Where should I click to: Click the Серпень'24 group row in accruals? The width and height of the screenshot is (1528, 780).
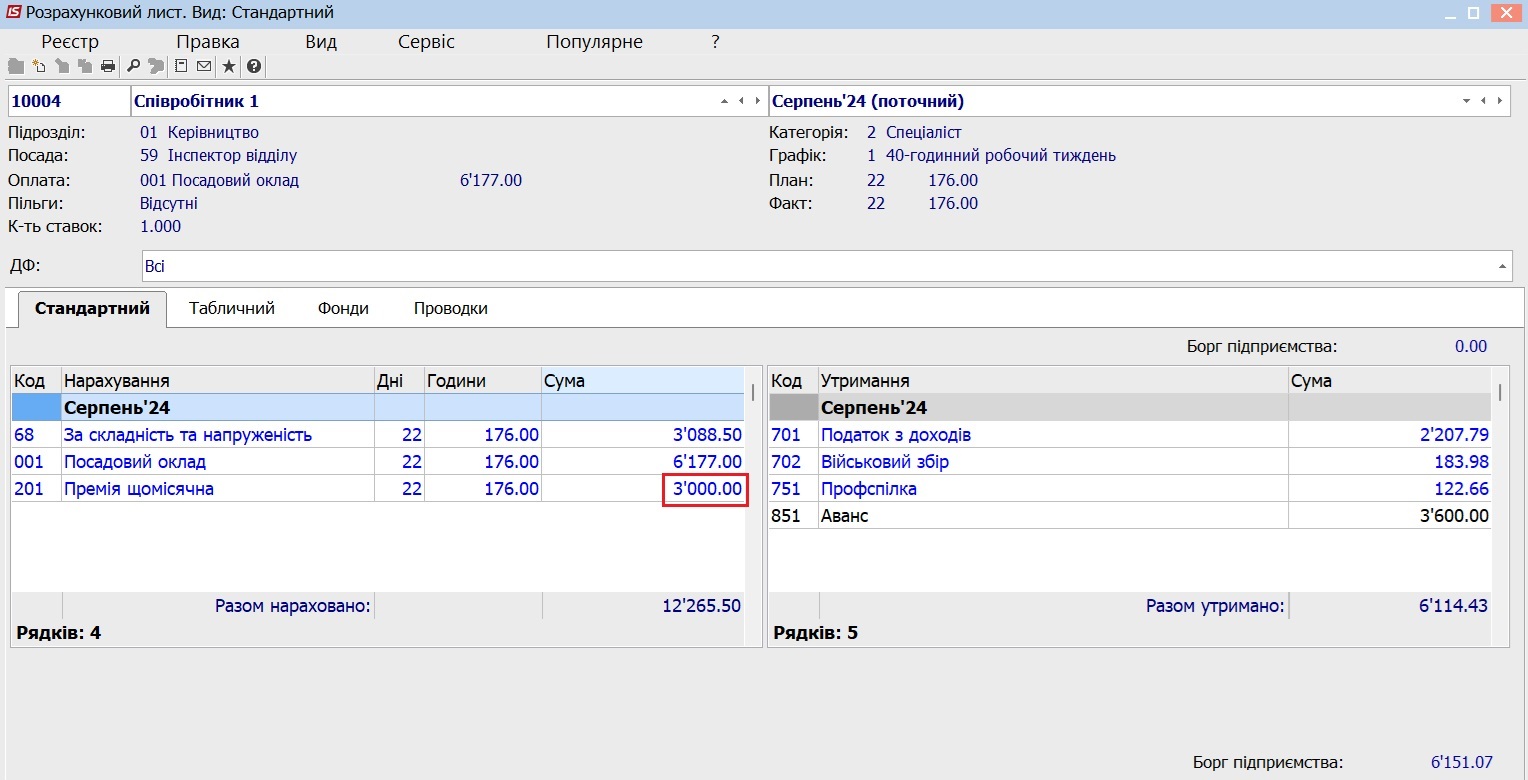[378, 408]
